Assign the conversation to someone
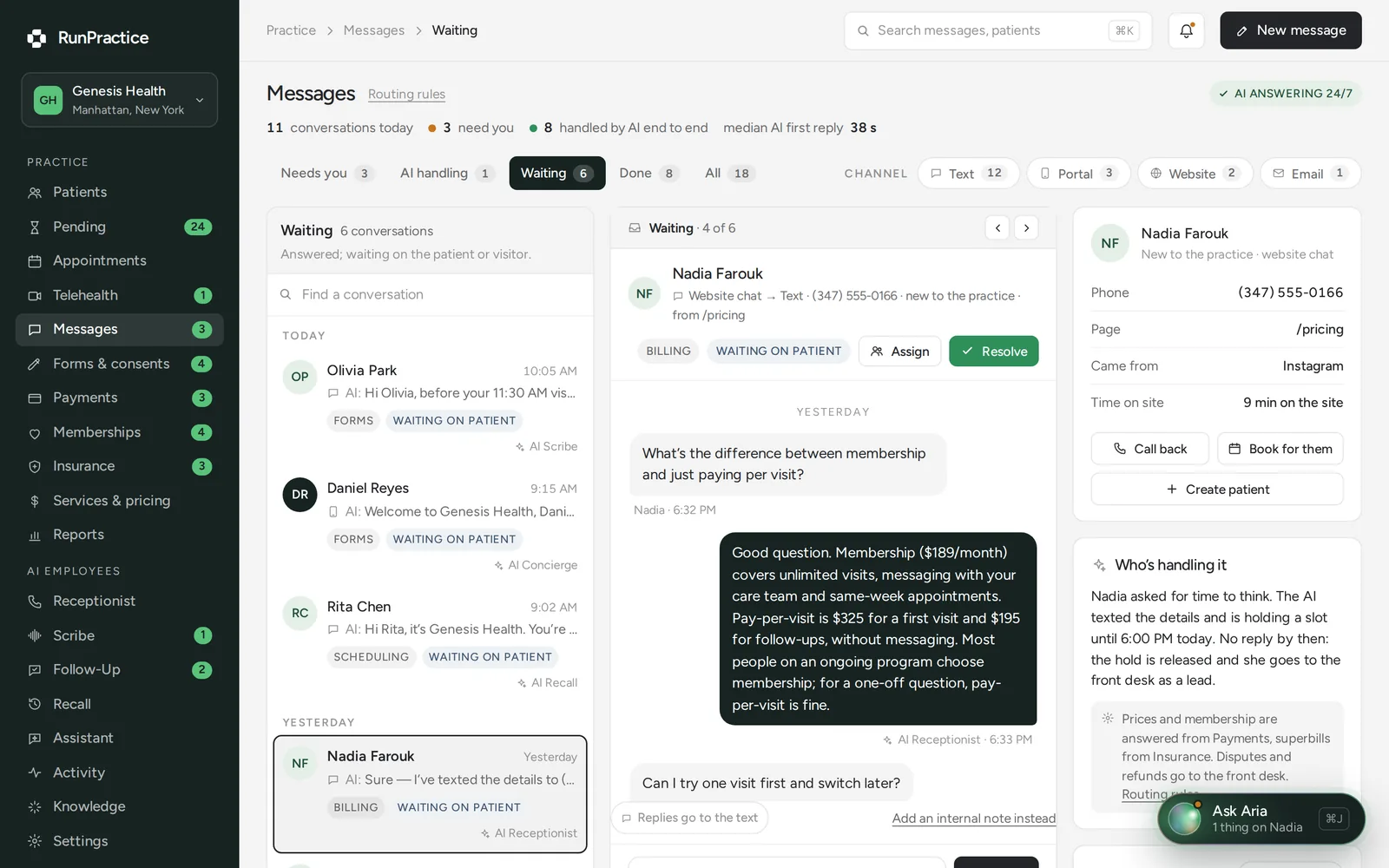Screen dimensions: 1389x868 point(899,352)
